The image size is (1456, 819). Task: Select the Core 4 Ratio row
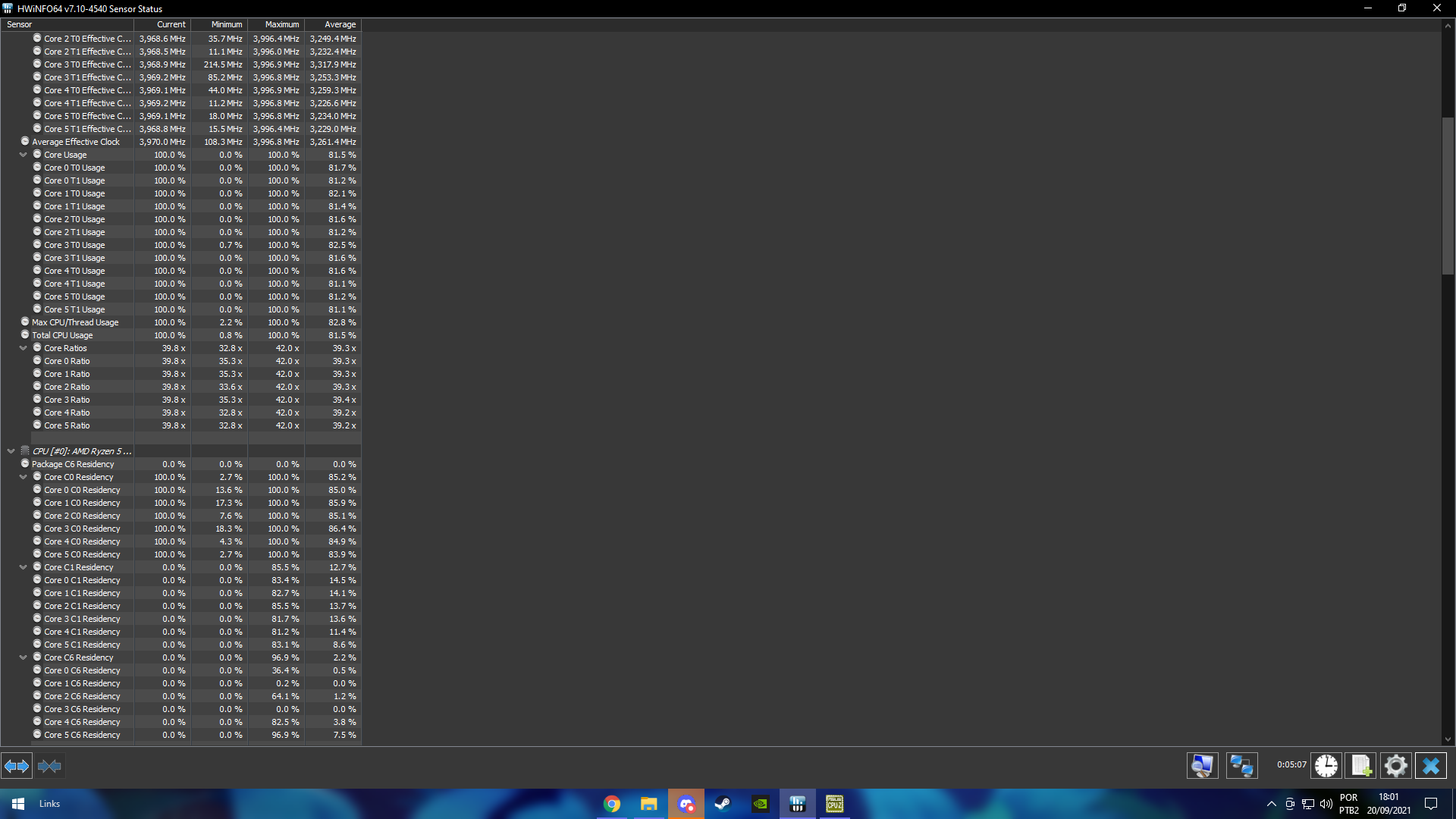(x=180, y=413)
